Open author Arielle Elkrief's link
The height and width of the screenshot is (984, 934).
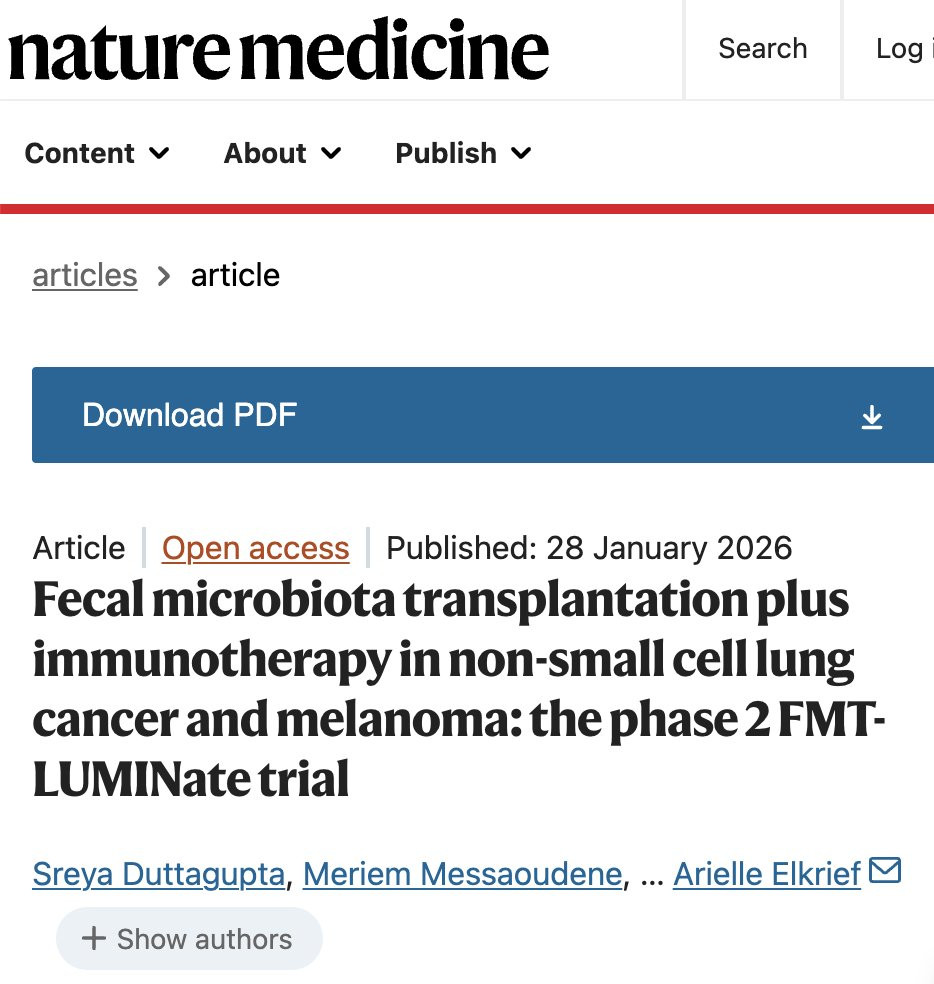click(766, 874)
